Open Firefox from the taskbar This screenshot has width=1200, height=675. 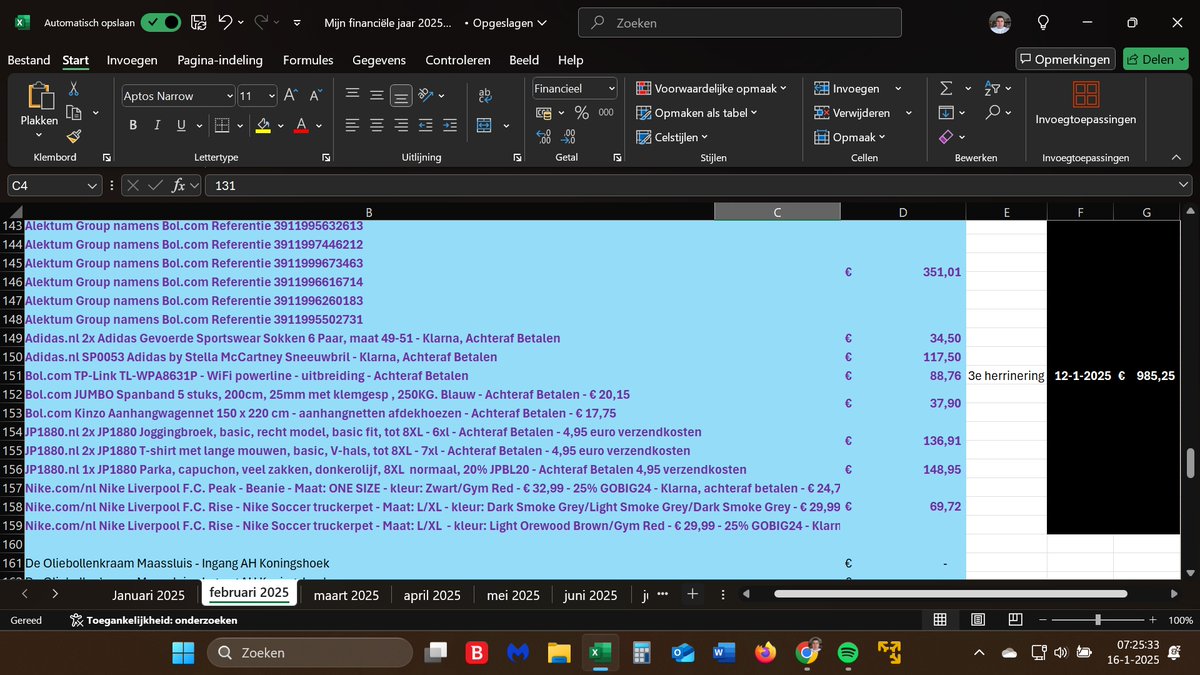pyautogui.click(x=765, y=653)
